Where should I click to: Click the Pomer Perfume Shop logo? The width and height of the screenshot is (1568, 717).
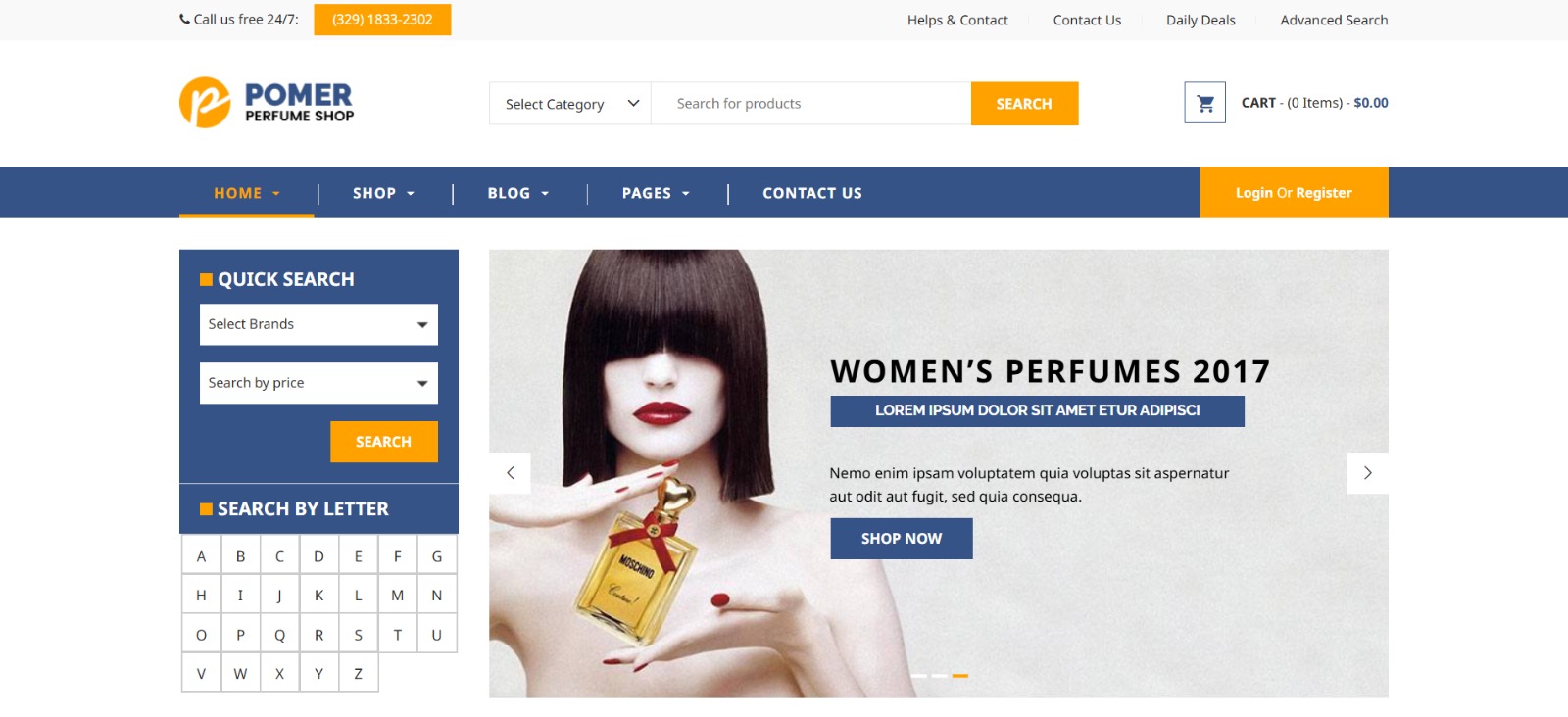[267, 103]
